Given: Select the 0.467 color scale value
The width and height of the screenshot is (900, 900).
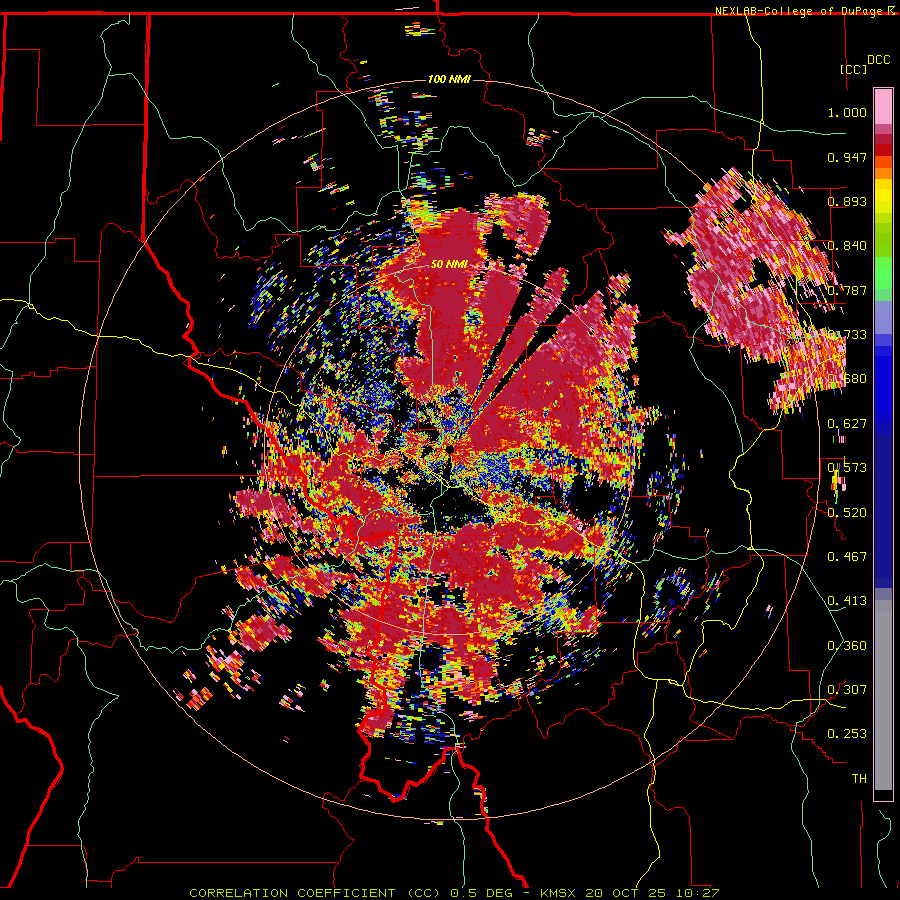Looking at the screenshot, I should click(847, 556).
